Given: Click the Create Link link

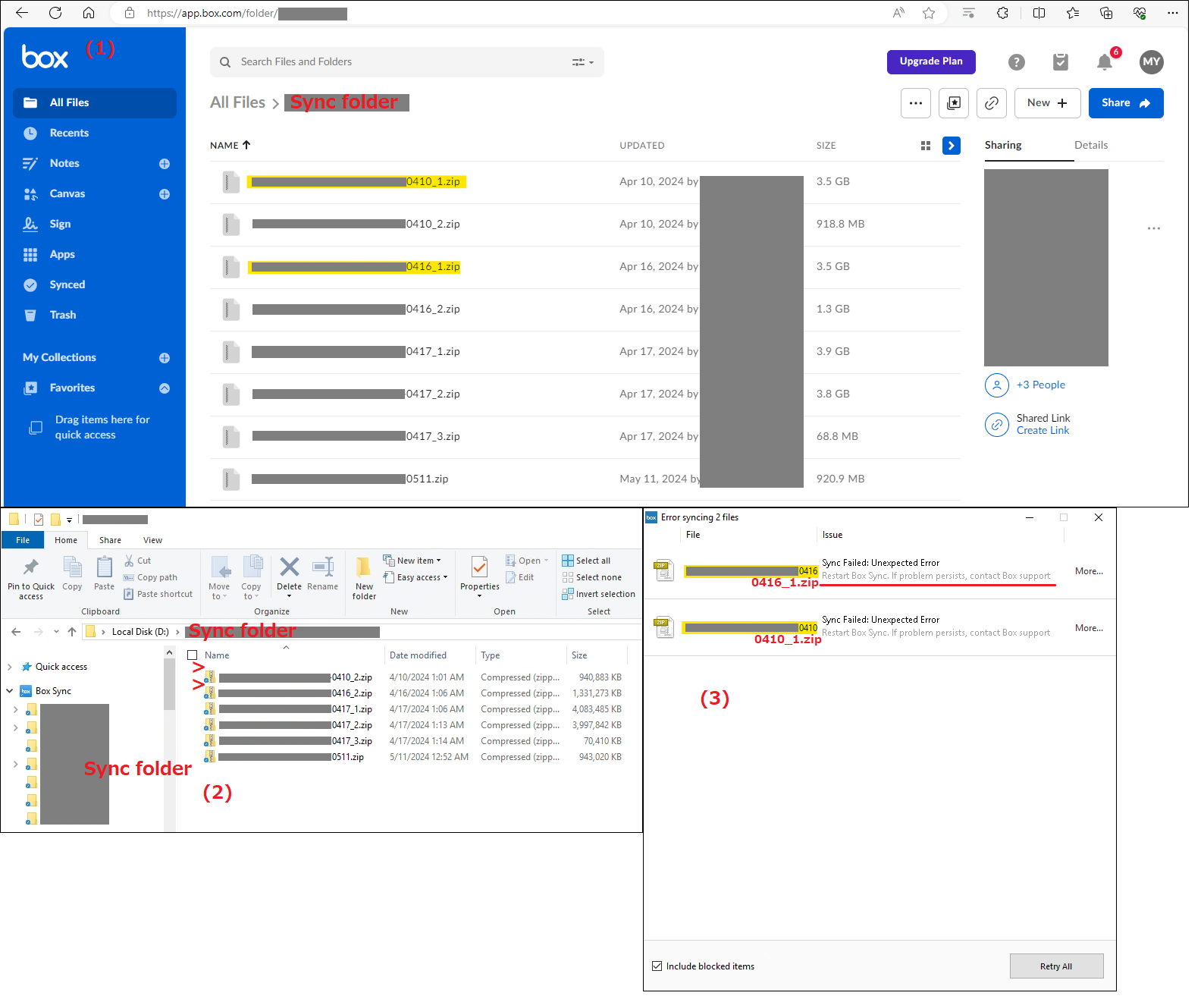Looking at the screenshot, I should (x=1043, y=430).
